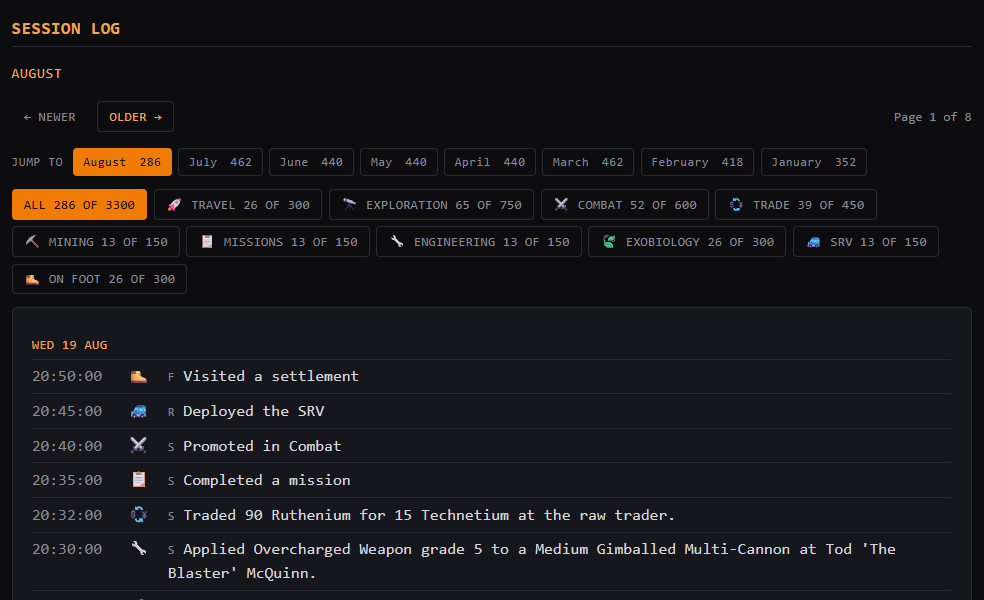Click the boot icon in On Foot filter
This screenshot has height=600, width=984.
32,279
